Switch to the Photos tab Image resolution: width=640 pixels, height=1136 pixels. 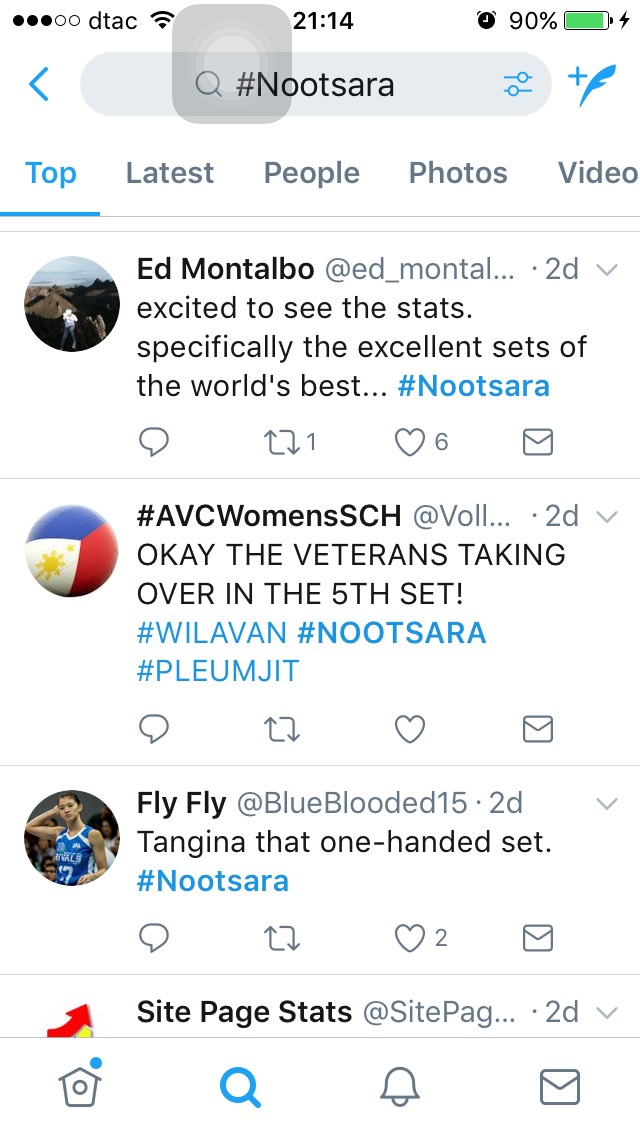click(458, 173)
